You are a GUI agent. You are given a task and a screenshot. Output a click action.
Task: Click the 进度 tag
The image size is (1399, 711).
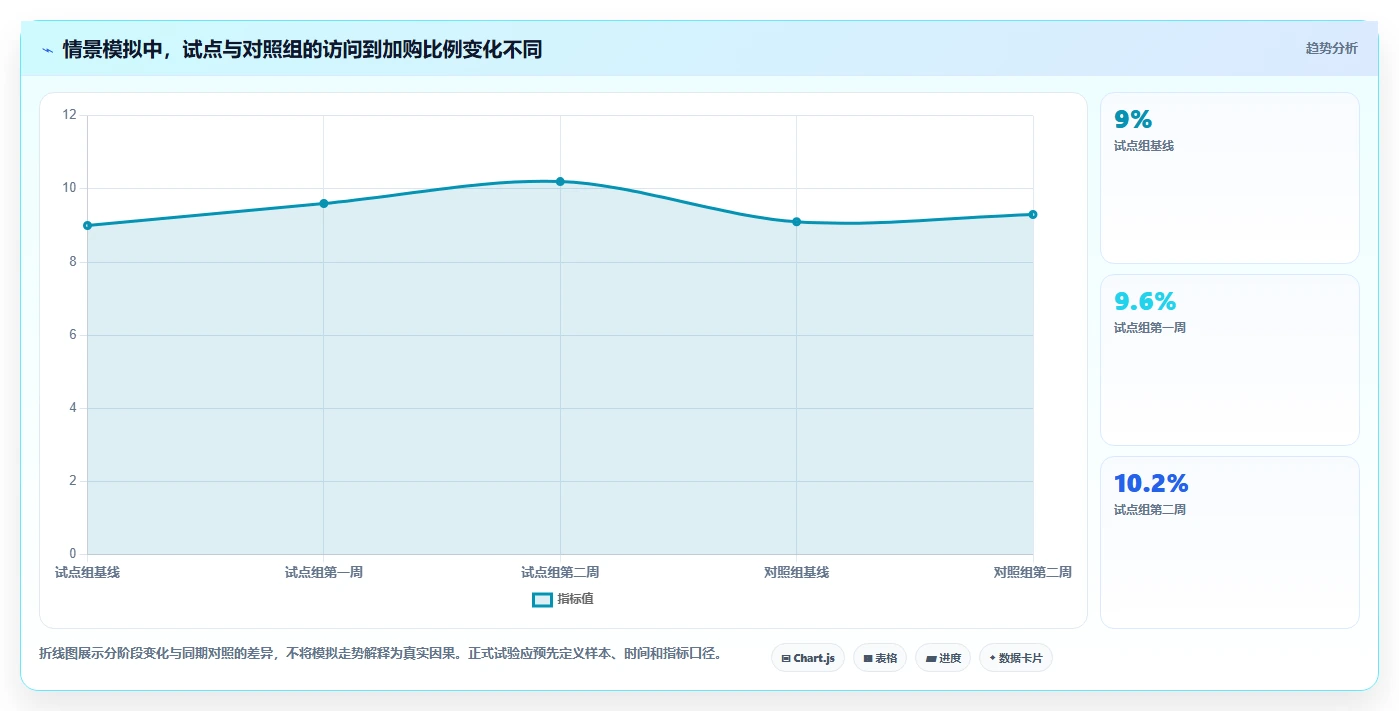coord(943,658)
